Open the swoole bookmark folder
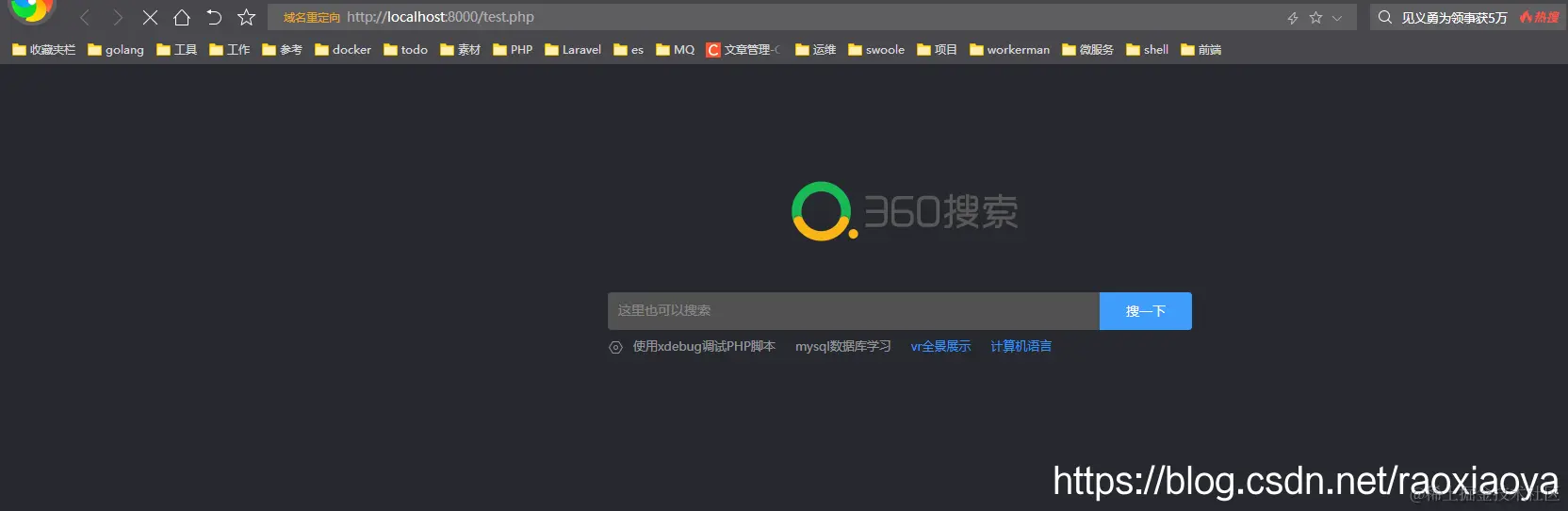 click(x=876, y=49)
